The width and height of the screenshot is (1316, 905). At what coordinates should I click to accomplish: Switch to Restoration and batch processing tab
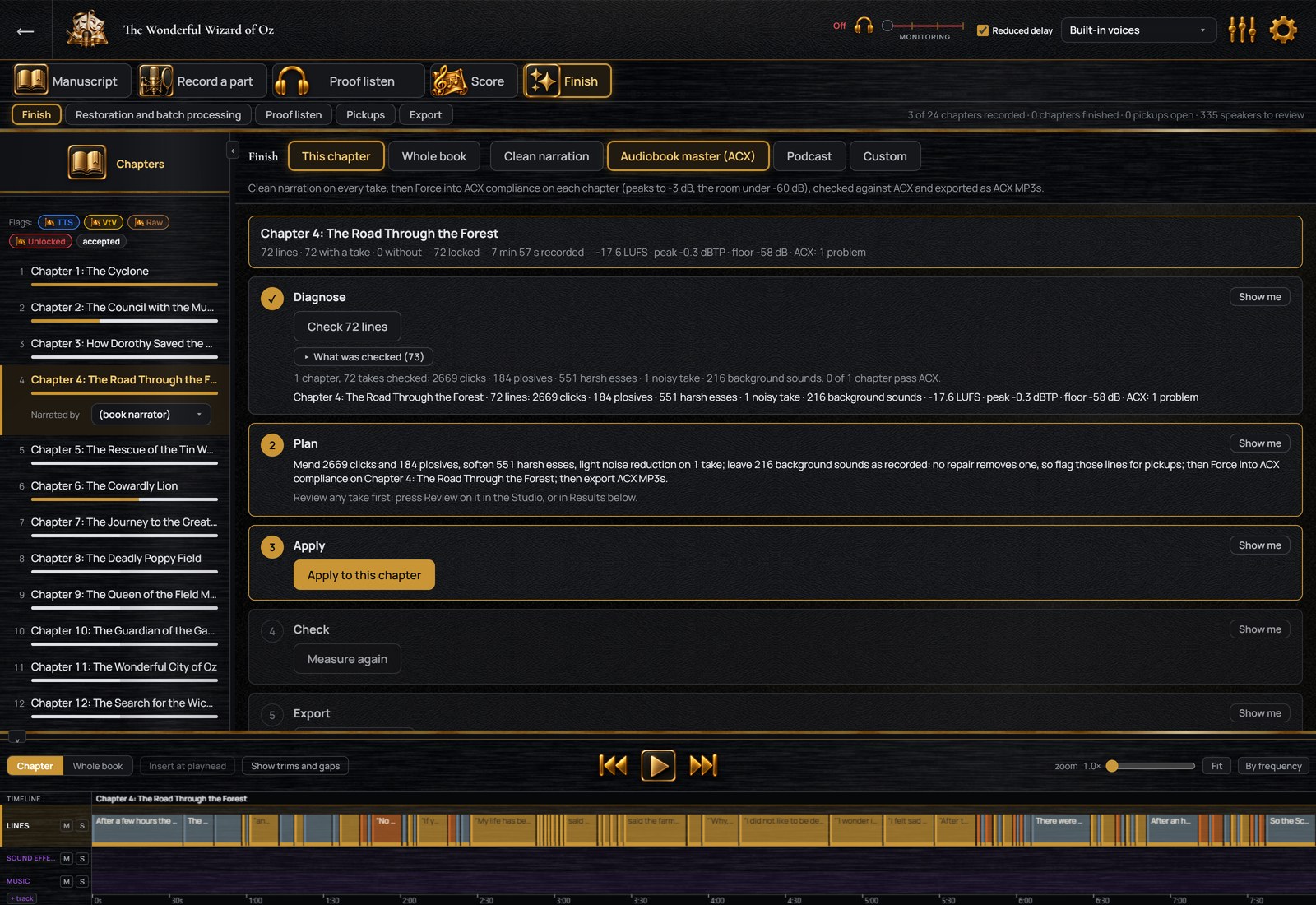[x=159, y=114]
